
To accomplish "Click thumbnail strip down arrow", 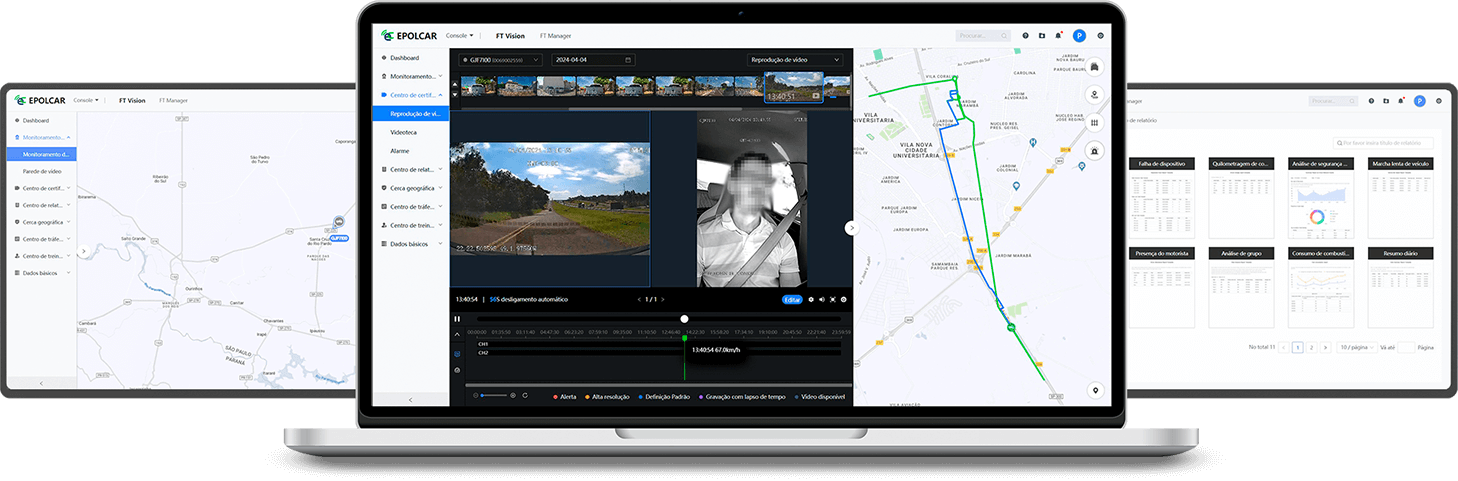I will pos(455,93).
